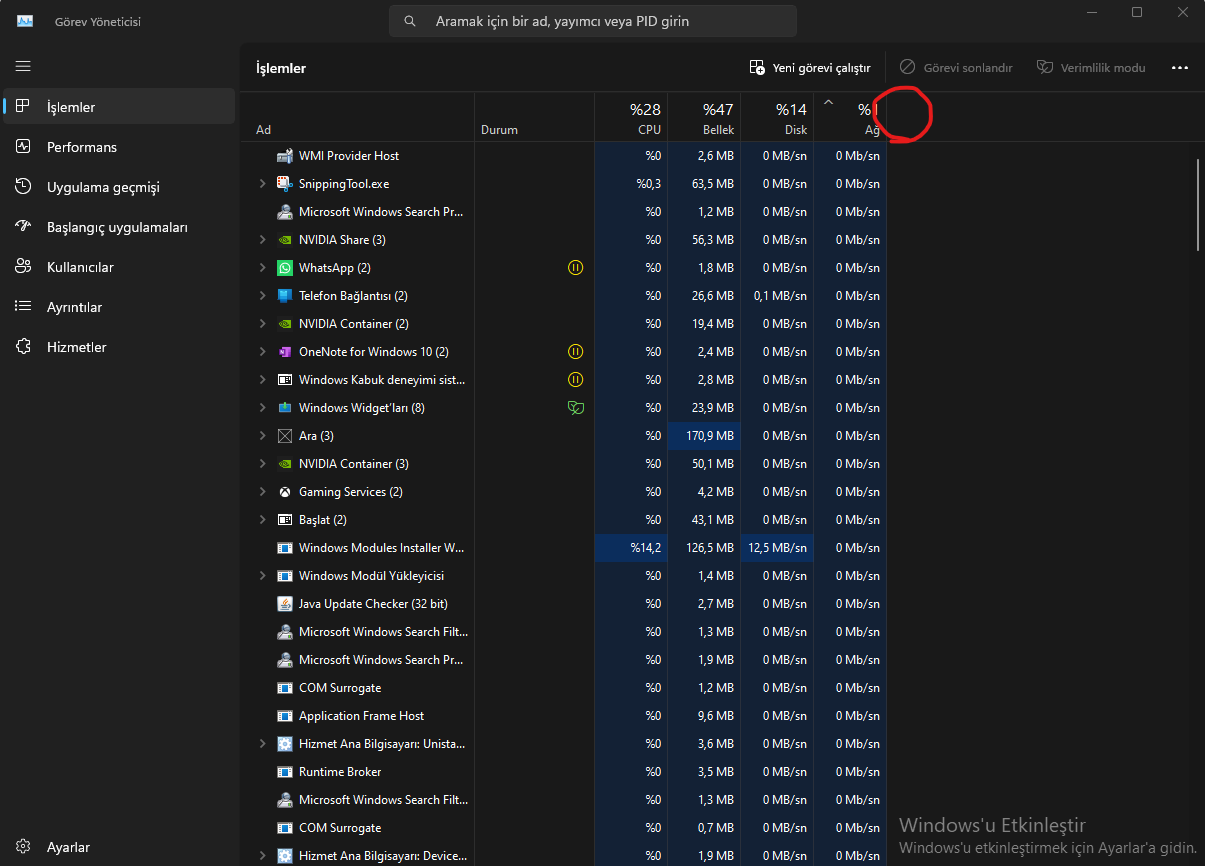Click the search box for name or PID
Viewport: 1205px width, 866px height.
click(x=592, y=21)
